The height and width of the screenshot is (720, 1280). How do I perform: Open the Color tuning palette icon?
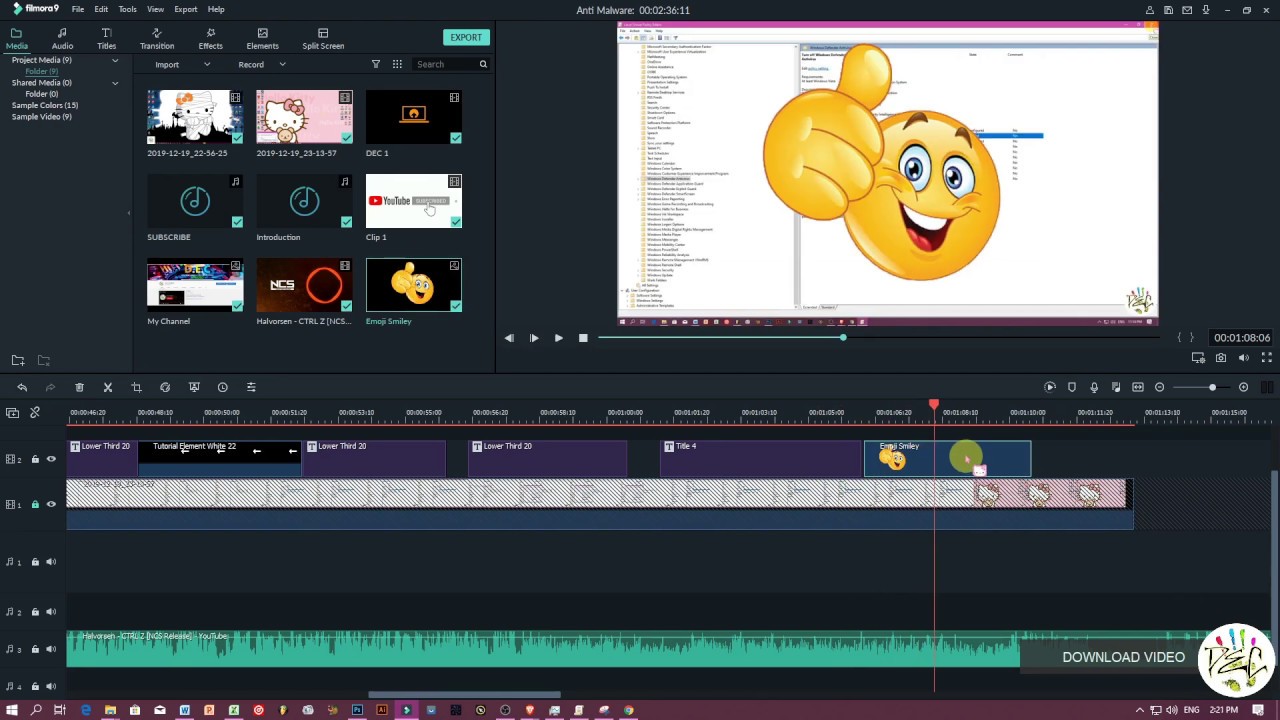tap(165, 387)
